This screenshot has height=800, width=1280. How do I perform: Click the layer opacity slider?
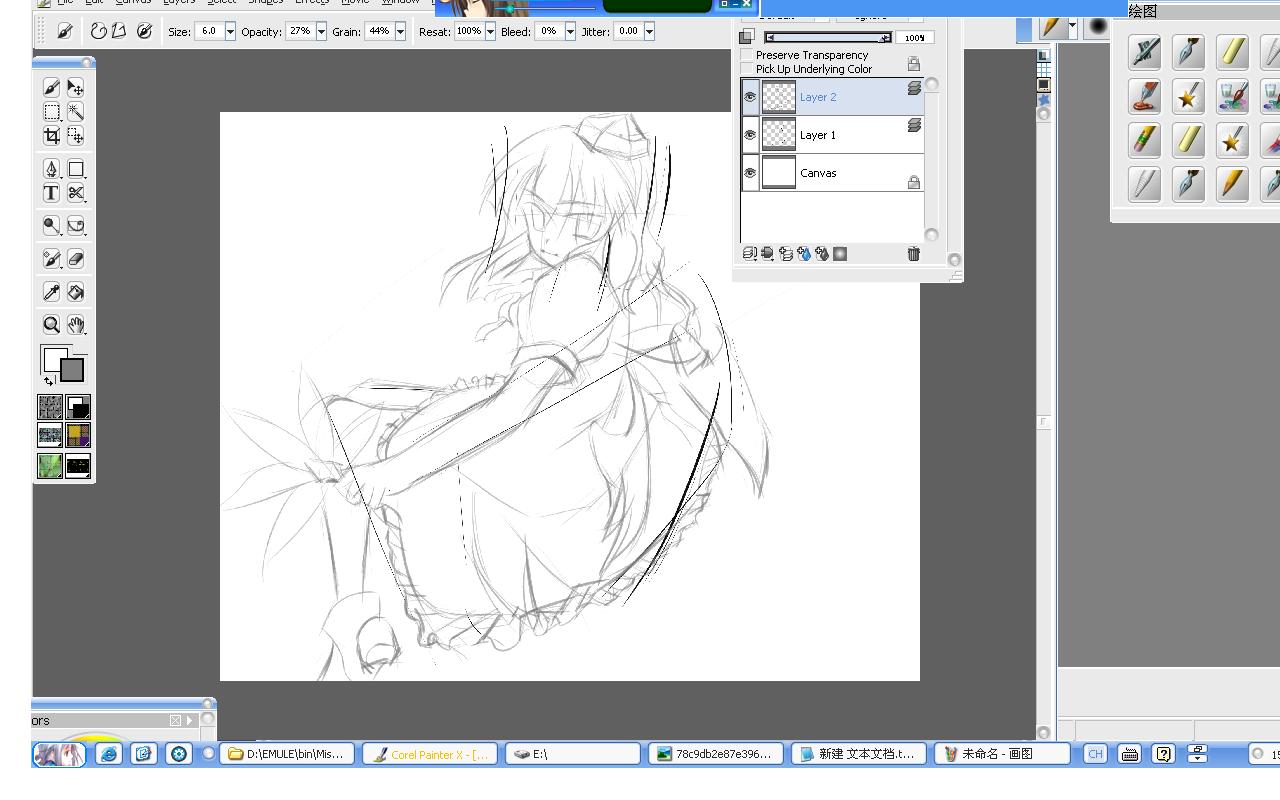pos(828,38)
